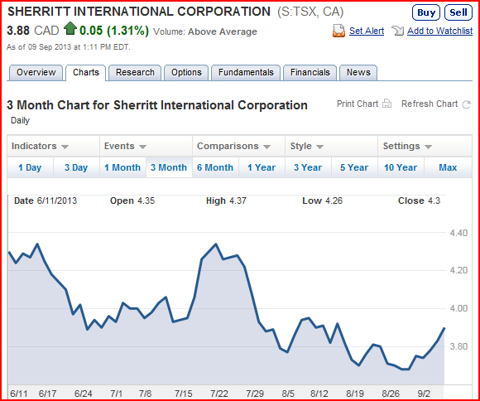
Task: Click the 3.80 y-axis label
Action: click(x=459, y=346)
